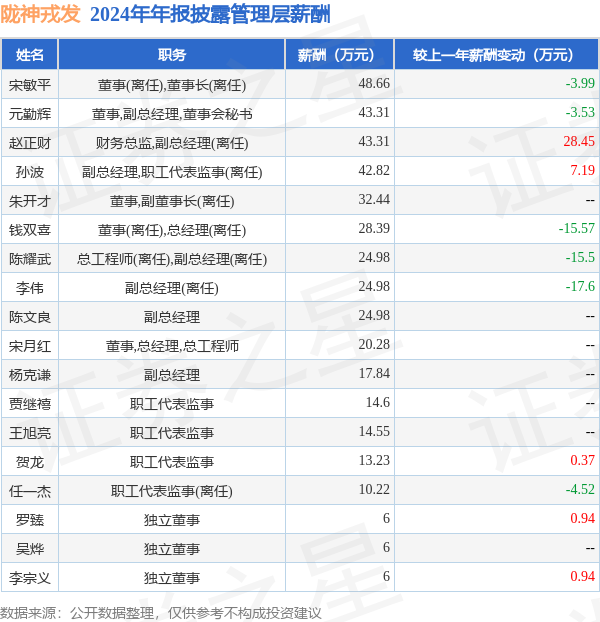
Task: Click salary value 43.31 in 元勤辉 row
Action: (374, 112)
